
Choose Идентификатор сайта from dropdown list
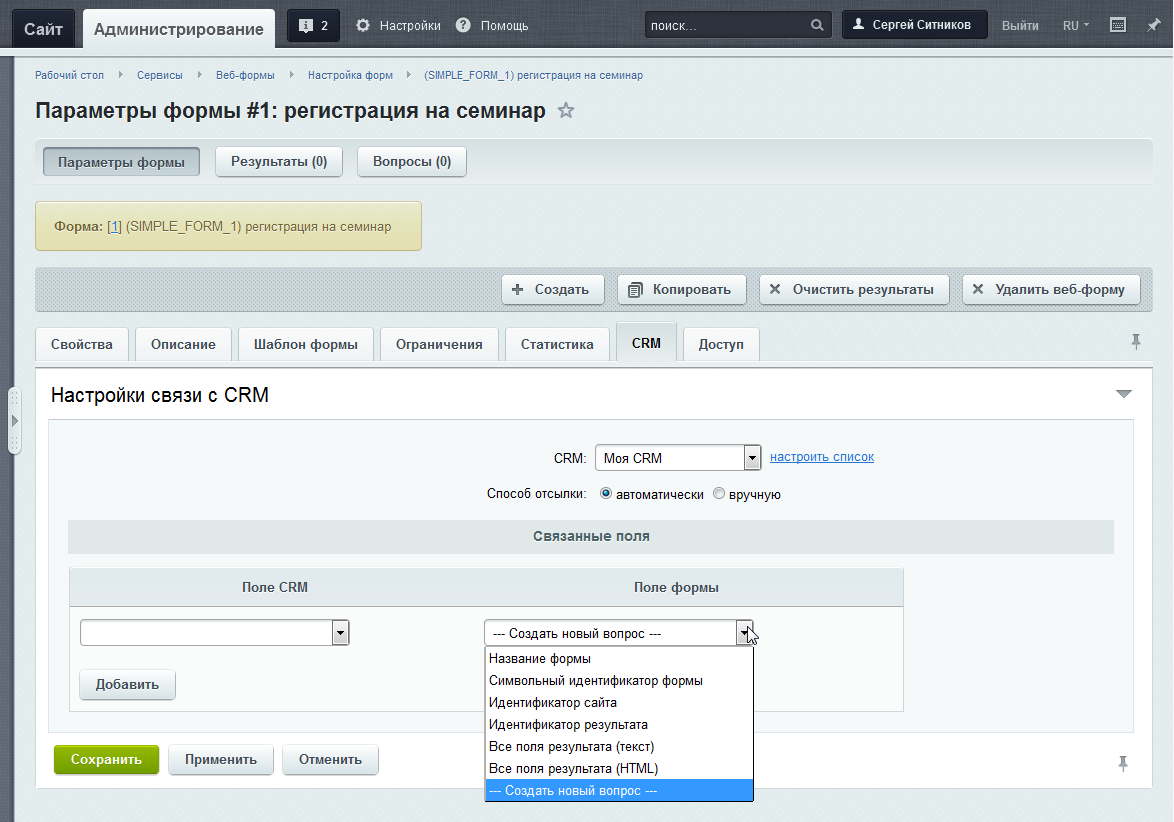tap(552, 703)
